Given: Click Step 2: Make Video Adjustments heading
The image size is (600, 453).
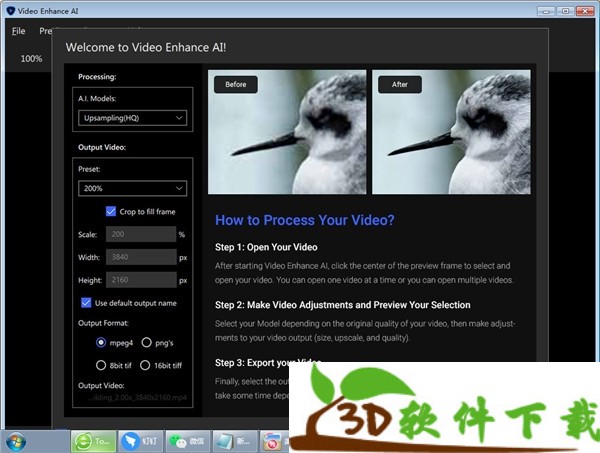Looking at the screenshot, I should [342, 305].
